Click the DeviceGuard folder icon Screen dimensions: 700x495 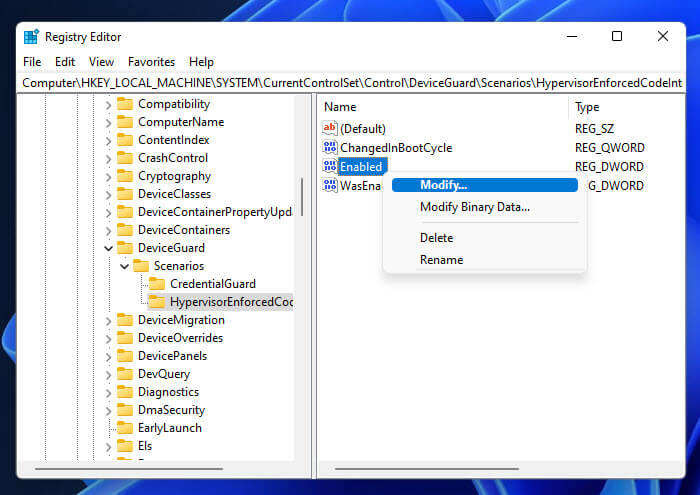click(125, 248)
